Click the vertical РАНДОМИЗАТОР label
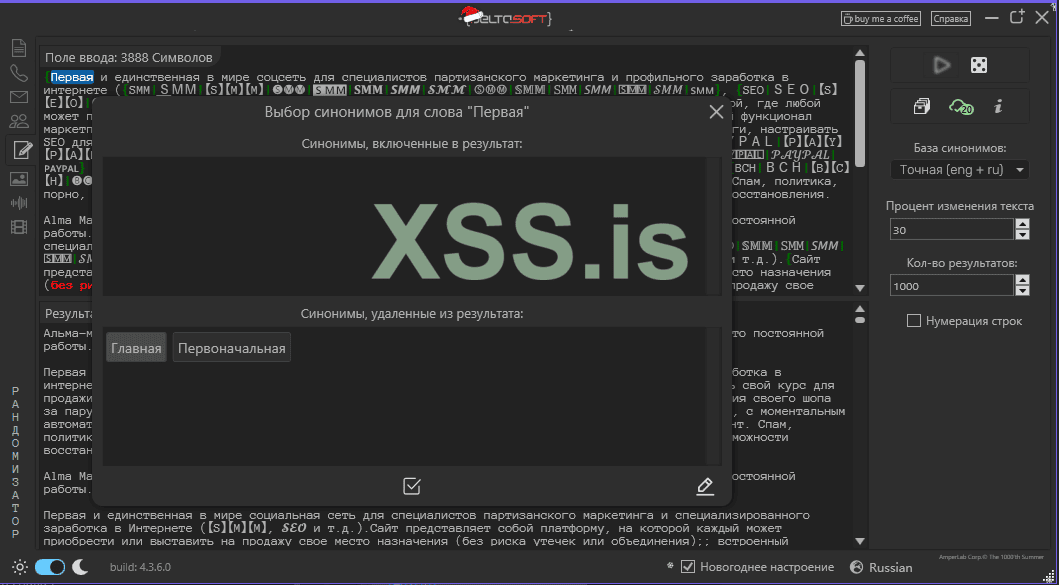 [x=16, y=463]
